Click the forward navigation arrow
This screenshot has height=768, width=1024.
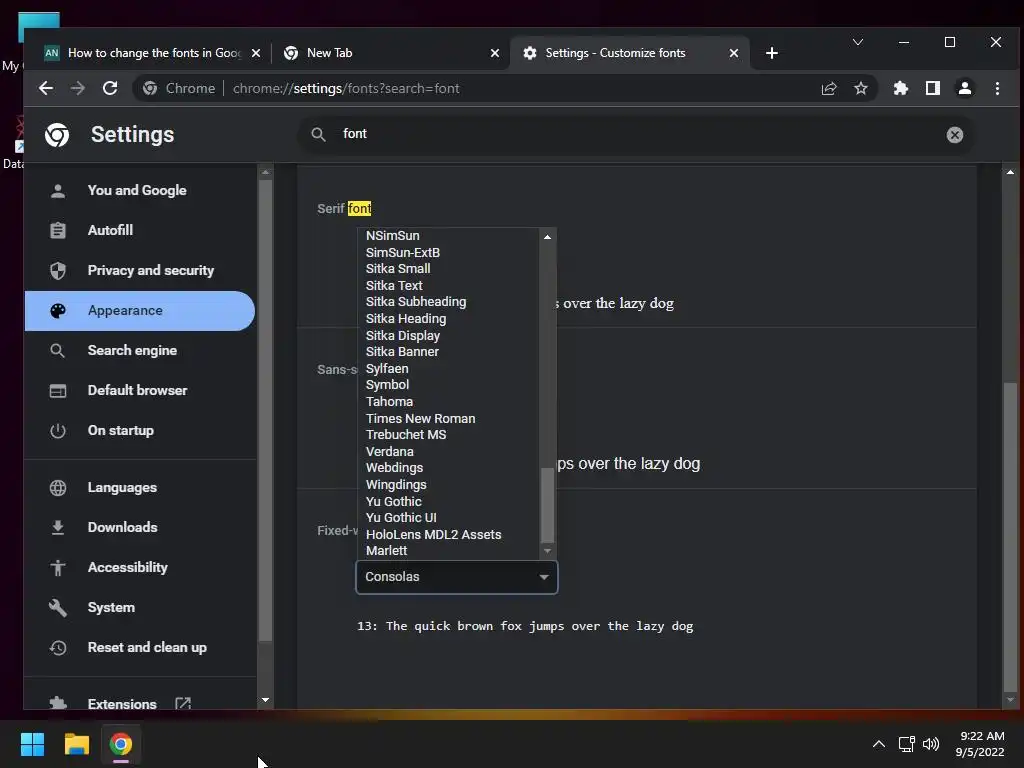pos(78,88)
